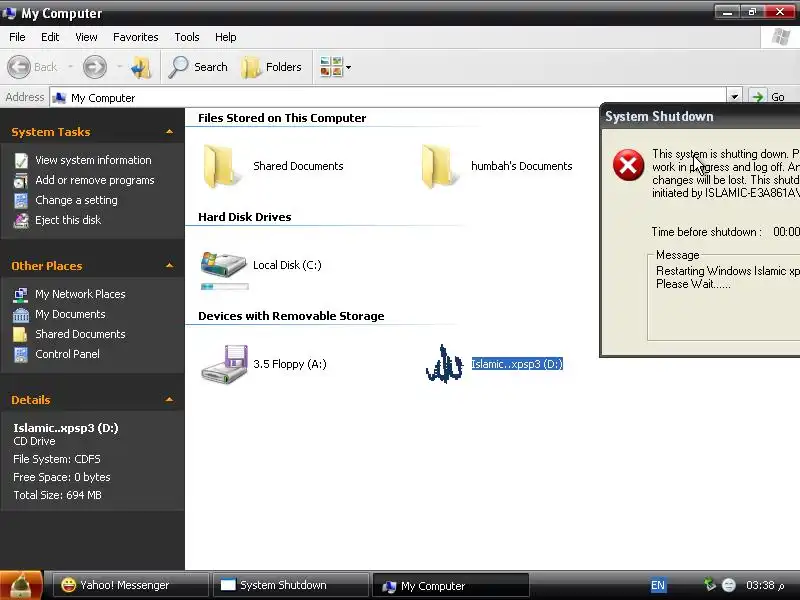Select the Shared Documents folder icon

[x=220, y=166]
